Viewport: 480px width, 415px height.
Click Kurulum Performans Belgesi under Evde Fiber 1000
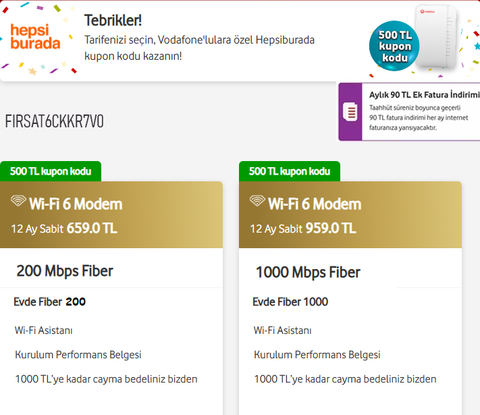tap(317, 355)
